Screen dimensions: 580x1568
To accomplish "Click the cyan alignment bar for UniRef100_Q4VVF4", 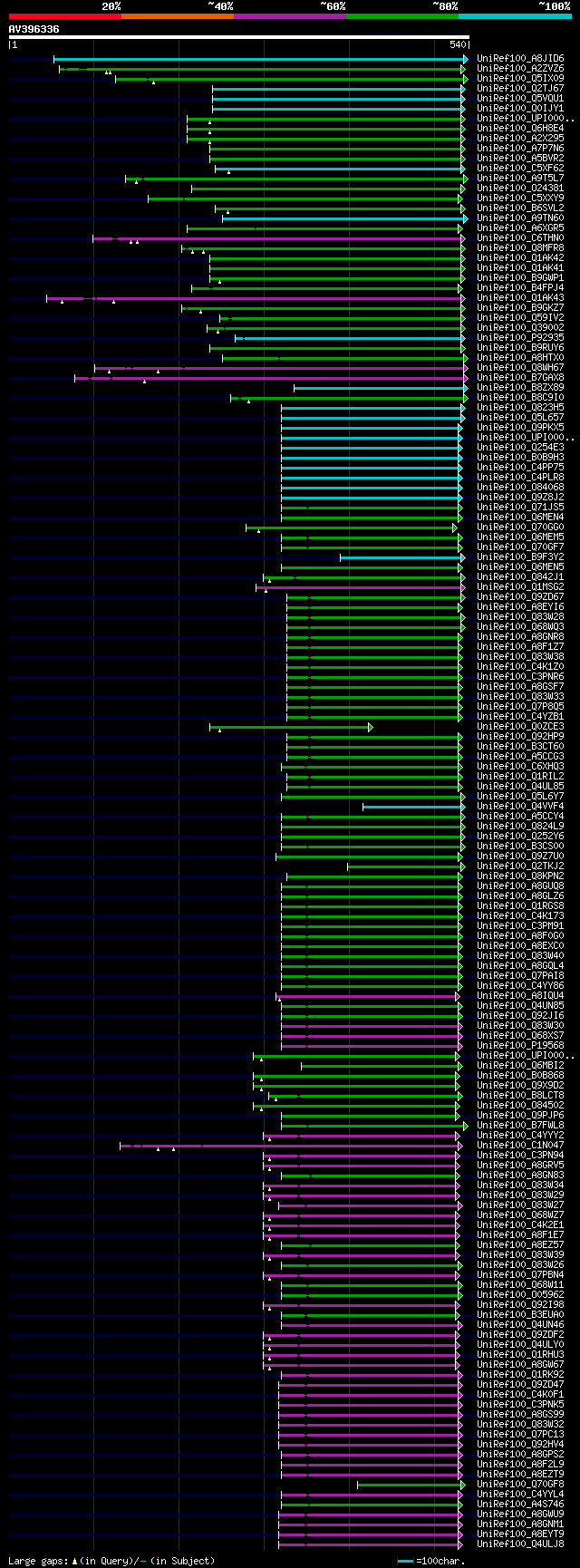I will [x=413, y=807].
